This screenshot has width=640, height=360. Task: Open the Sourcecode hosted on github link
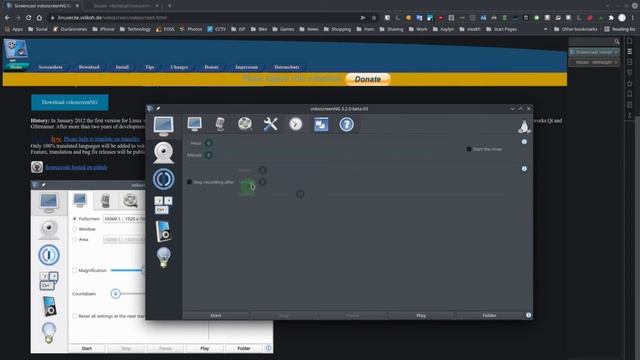[x=76, y=167]
